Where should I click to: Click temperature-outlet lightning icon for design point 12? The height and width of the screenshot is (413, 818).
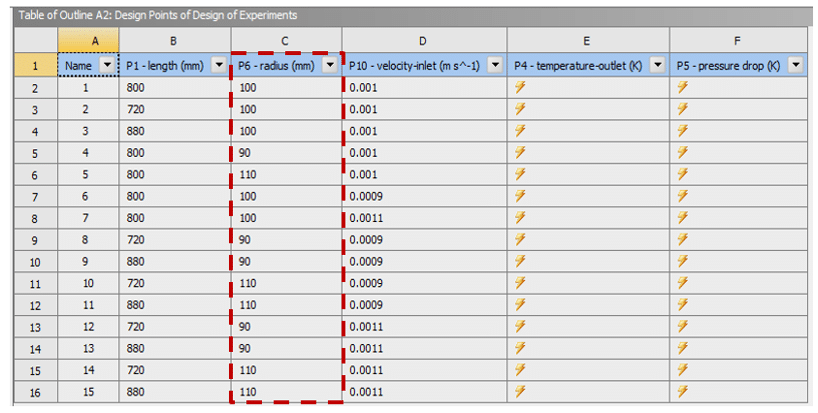tap(520, 326)
